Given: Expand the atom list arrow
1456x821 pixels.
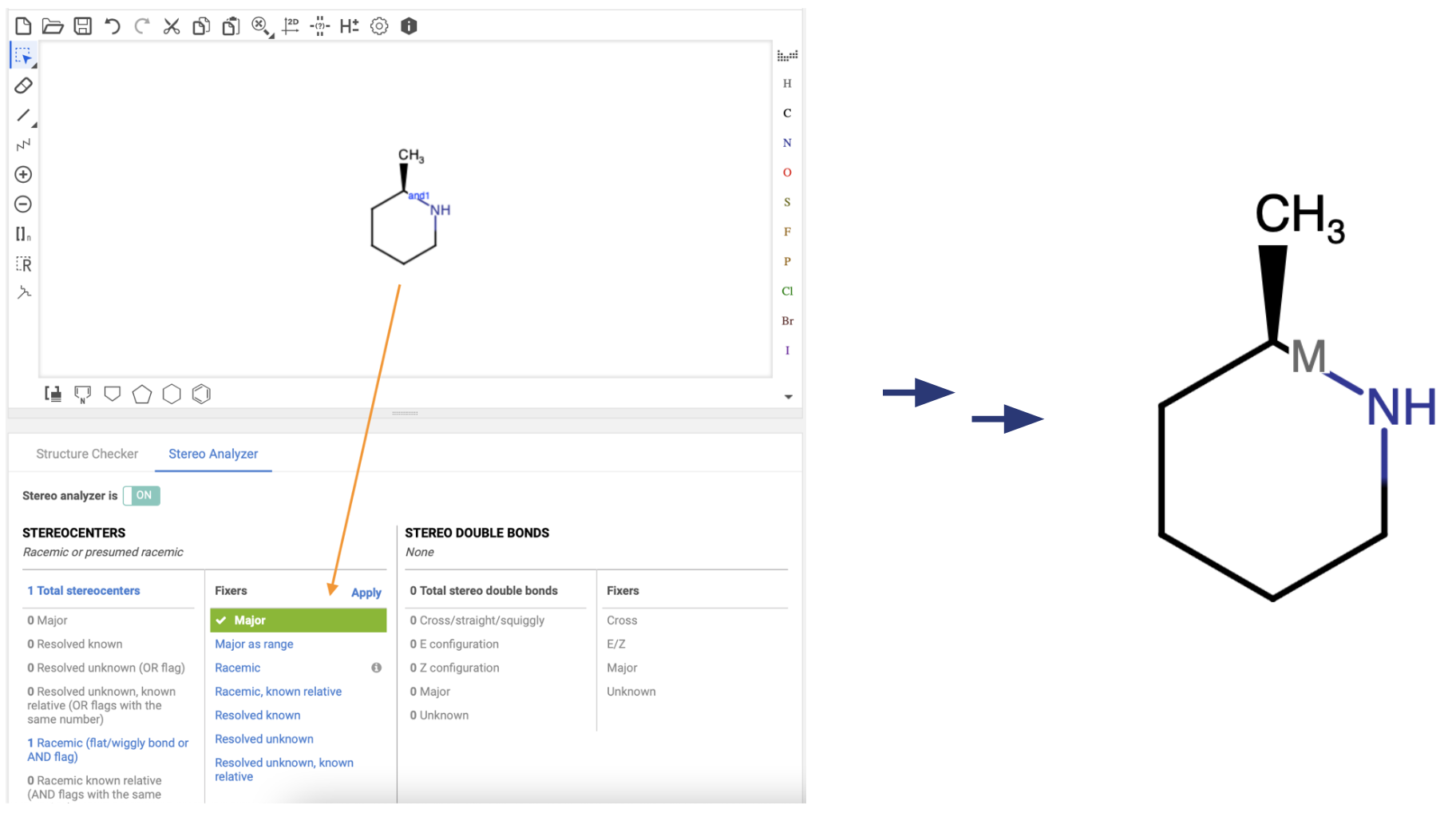Looking at the screenshot, I should 788,397.
